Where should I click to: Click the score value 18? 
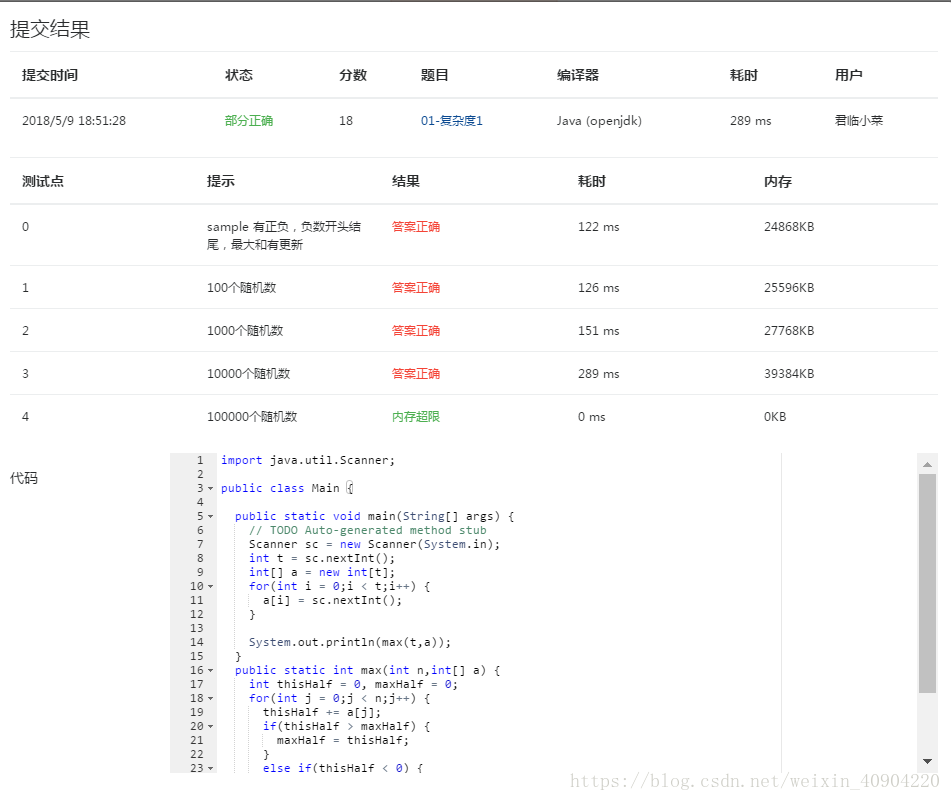point(346,121)
